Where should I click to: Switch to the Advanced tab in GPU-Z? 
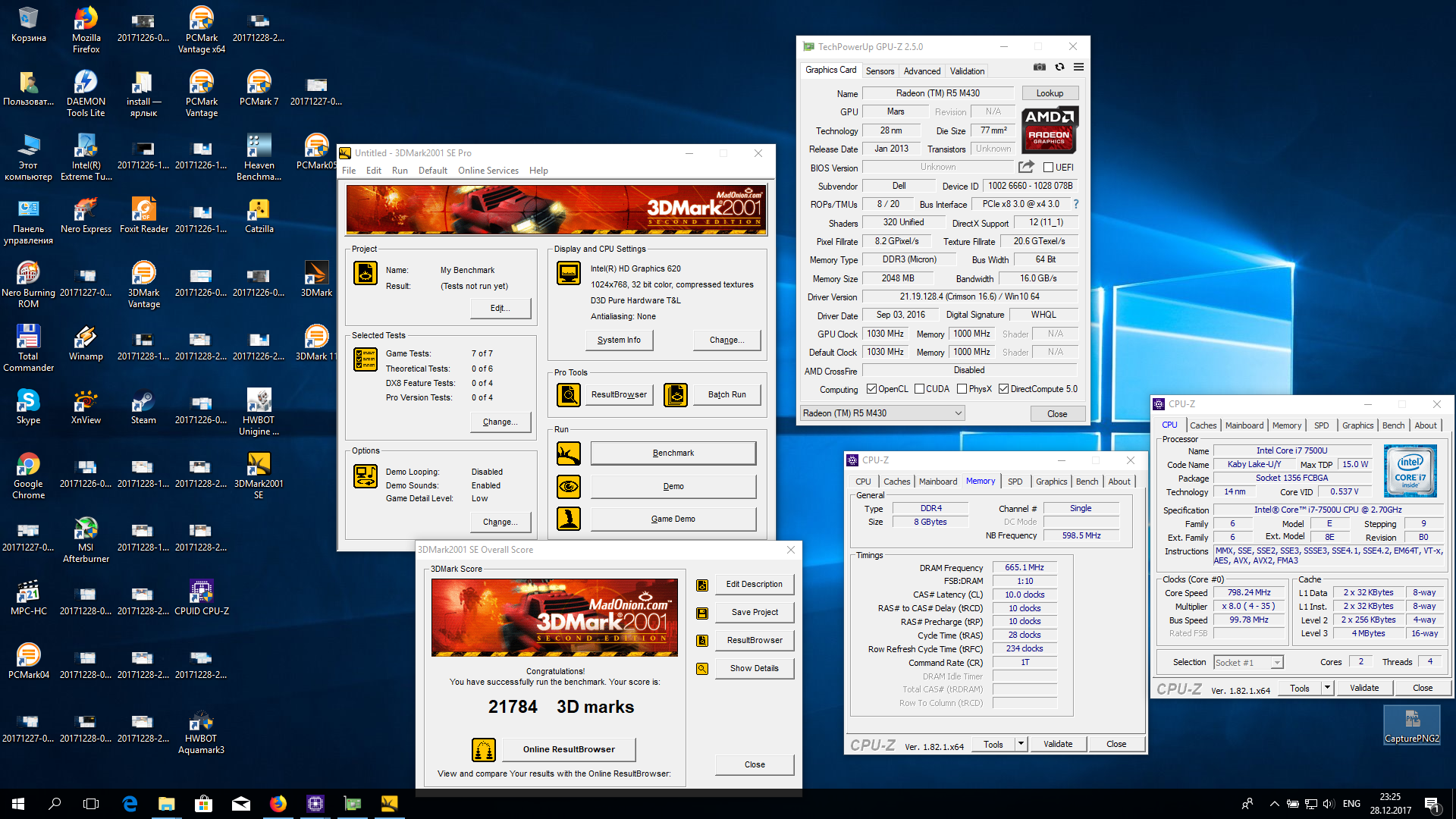click(x=922, y=71)
